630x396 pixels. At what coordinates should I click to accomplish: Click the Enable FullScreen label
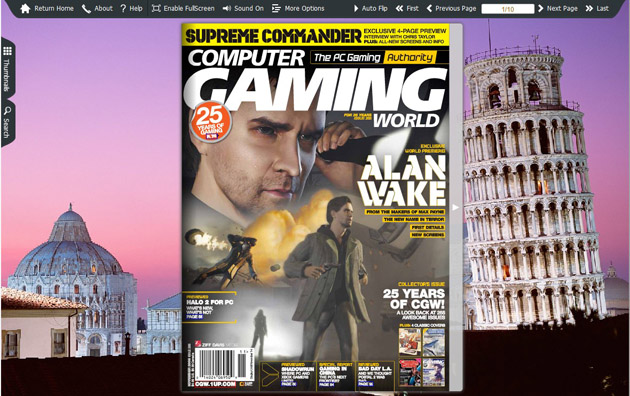pos(189,8)
